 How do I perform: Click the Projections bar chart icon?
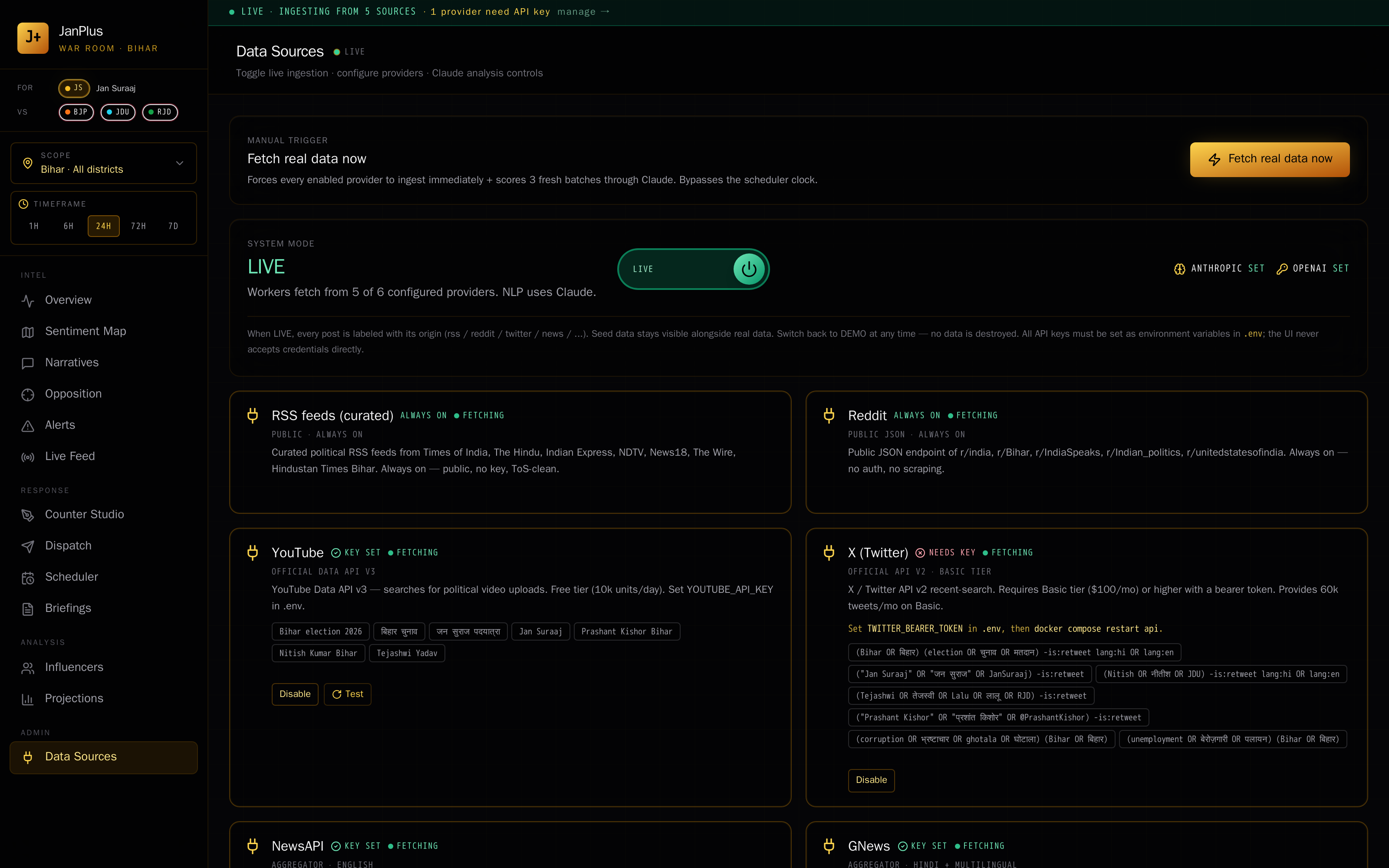click(27, 699)
